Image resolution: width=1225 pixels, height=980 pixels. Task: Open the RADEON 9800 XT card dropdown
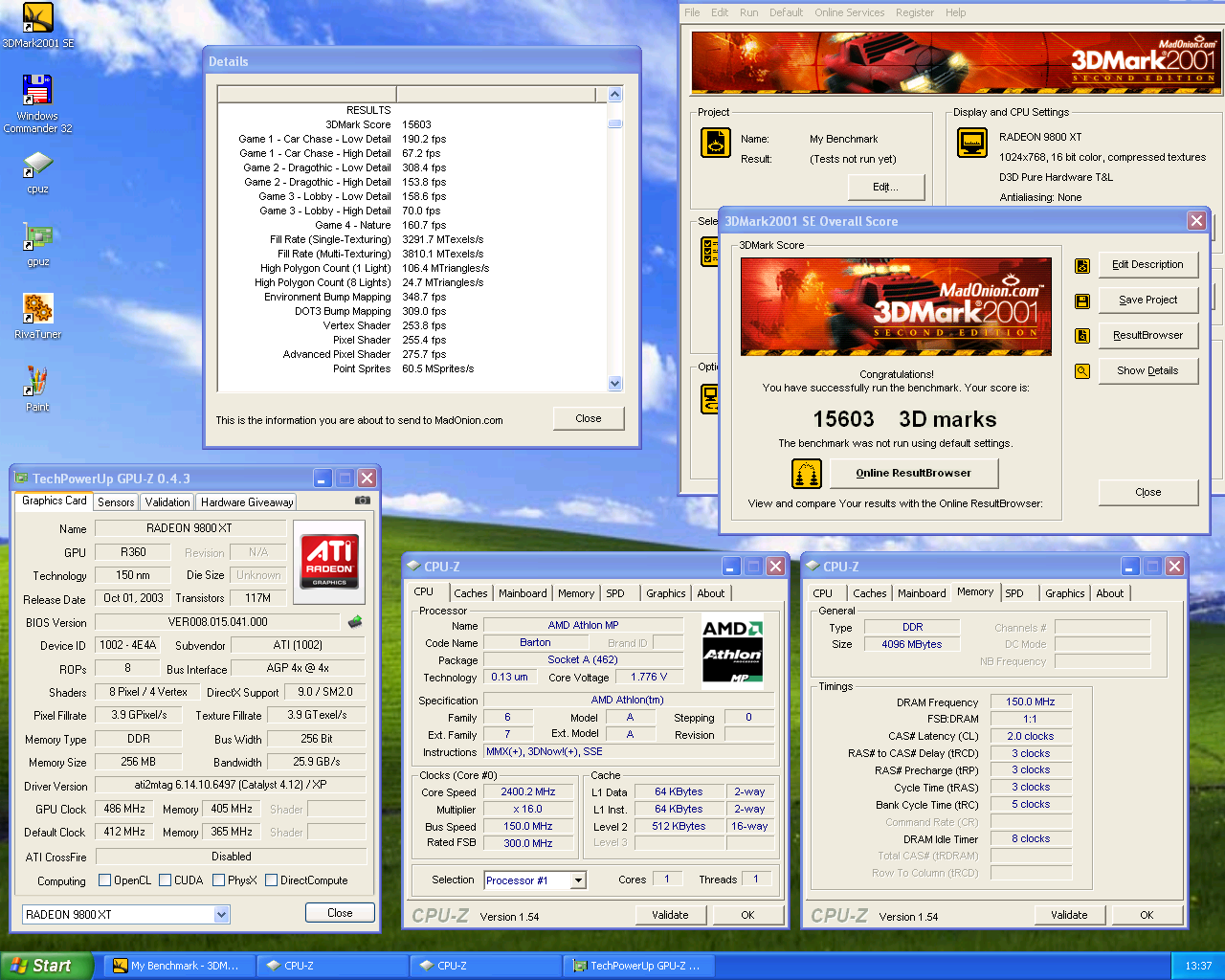coord(221,915)
